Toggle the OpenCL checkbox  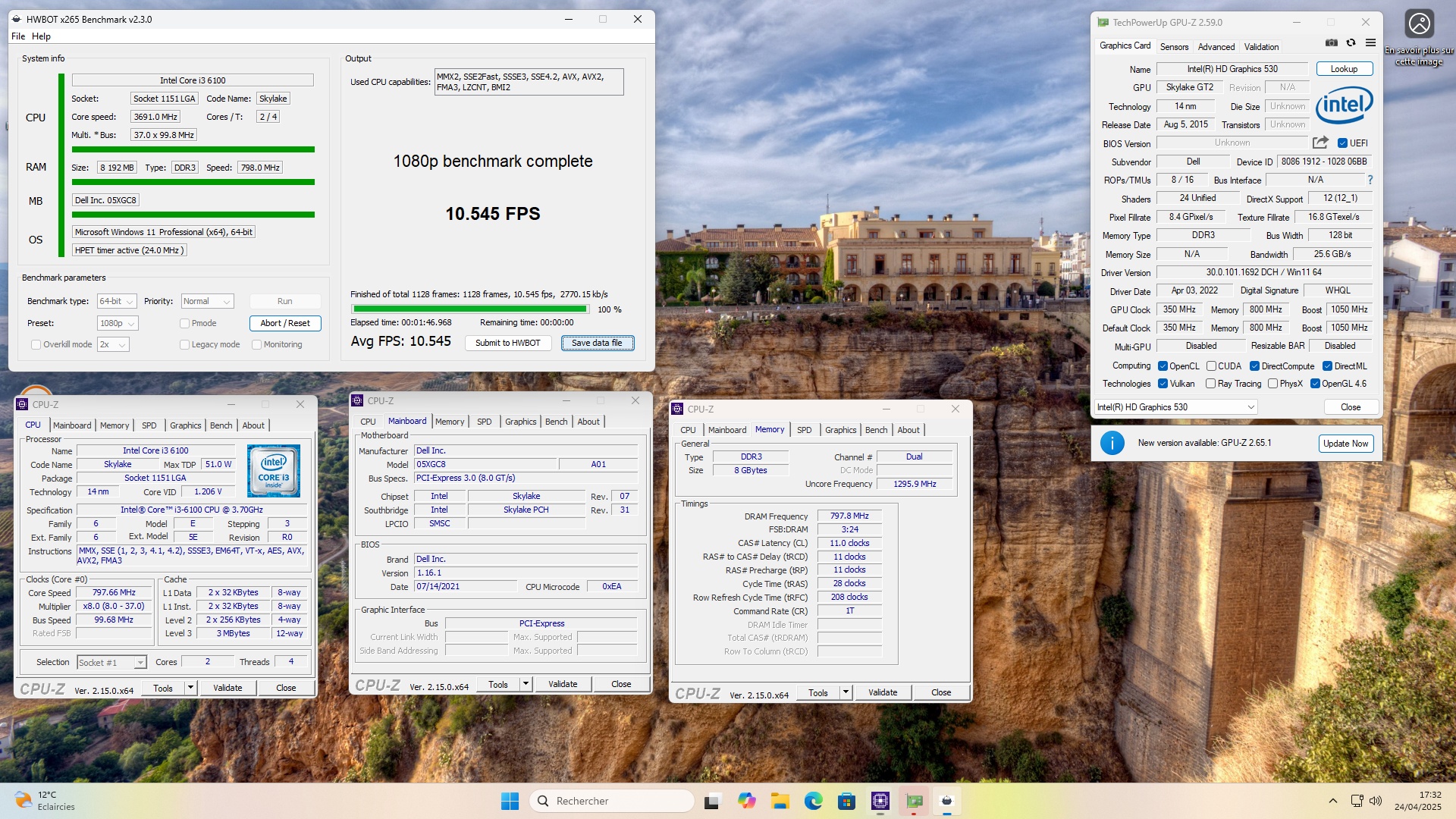pyautogui.click(x=1163, y=366)
